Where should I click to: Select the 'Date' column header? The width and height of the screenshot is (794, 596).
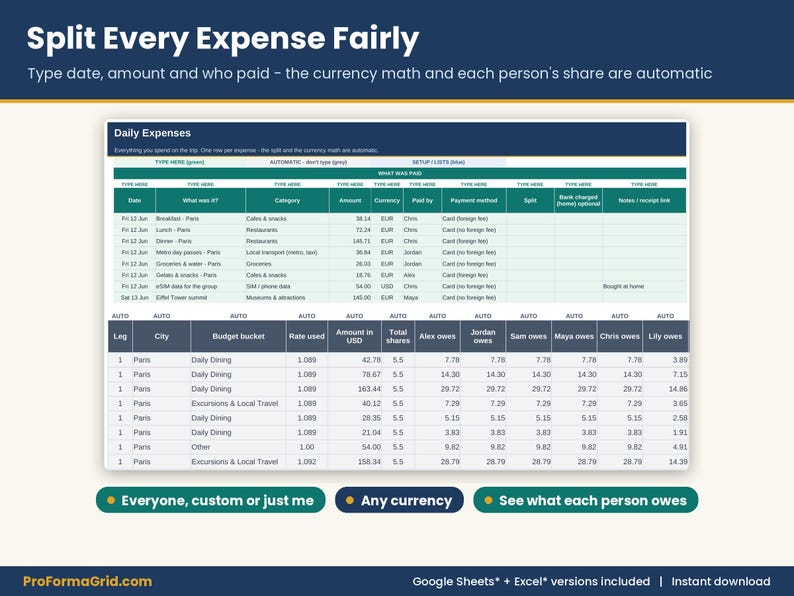[134, 201]
